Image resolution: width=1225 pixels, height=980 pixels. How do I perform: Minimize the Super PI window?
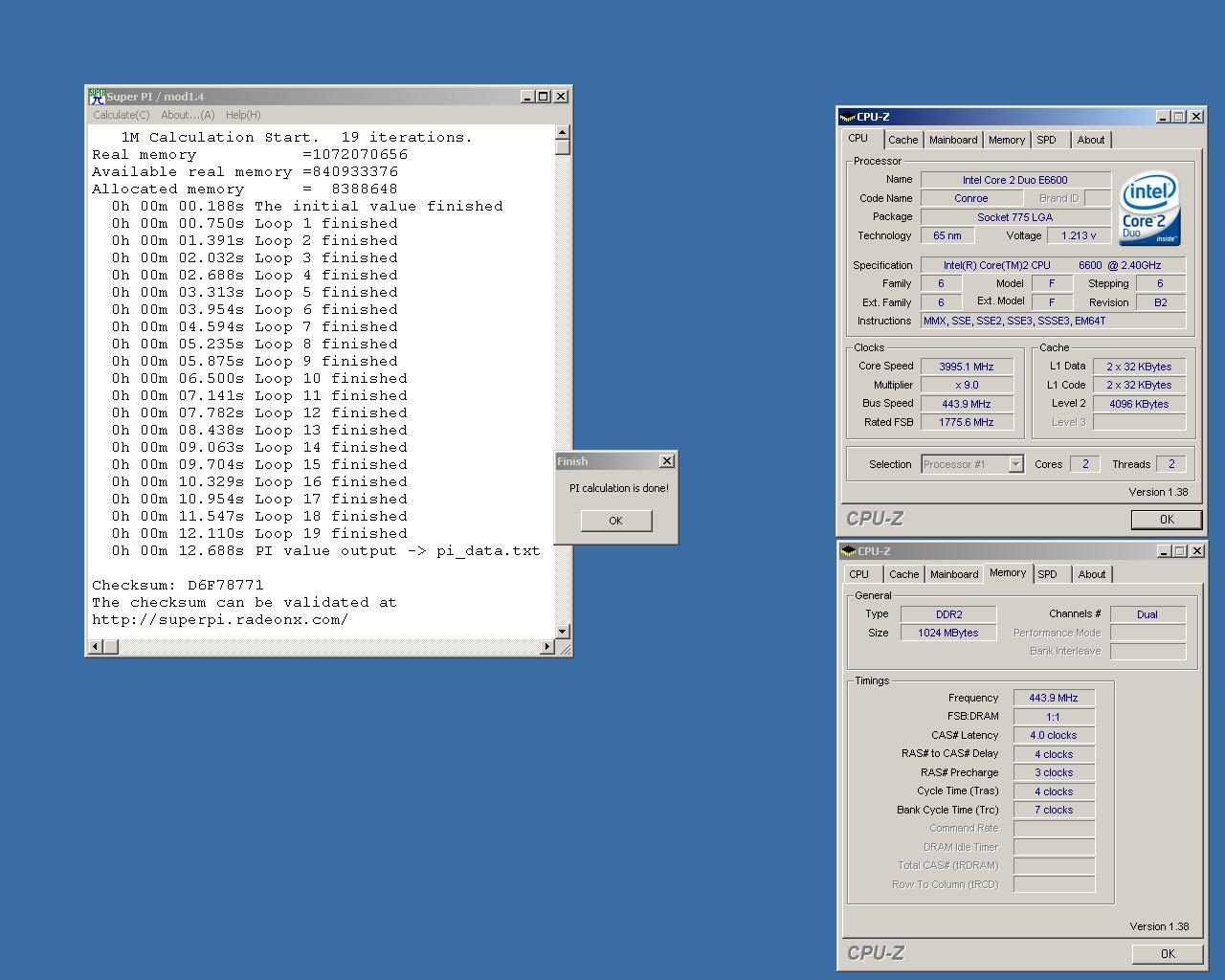coord(527,96)
